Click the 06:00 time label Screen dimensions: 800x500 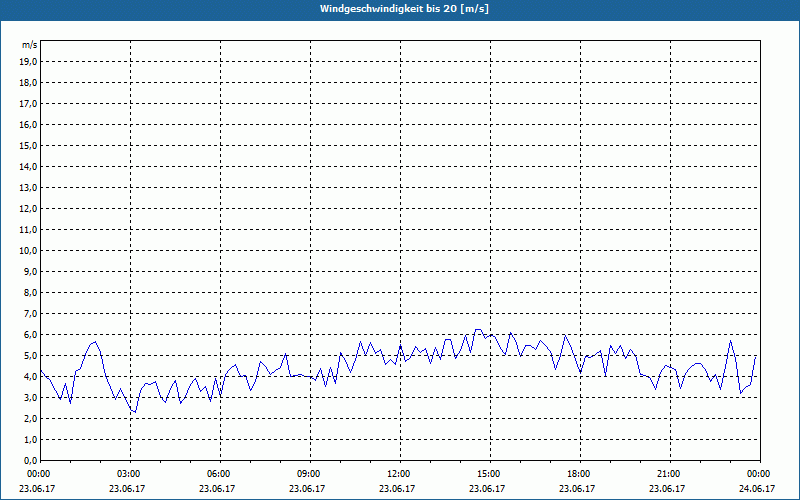coord(218,474)
